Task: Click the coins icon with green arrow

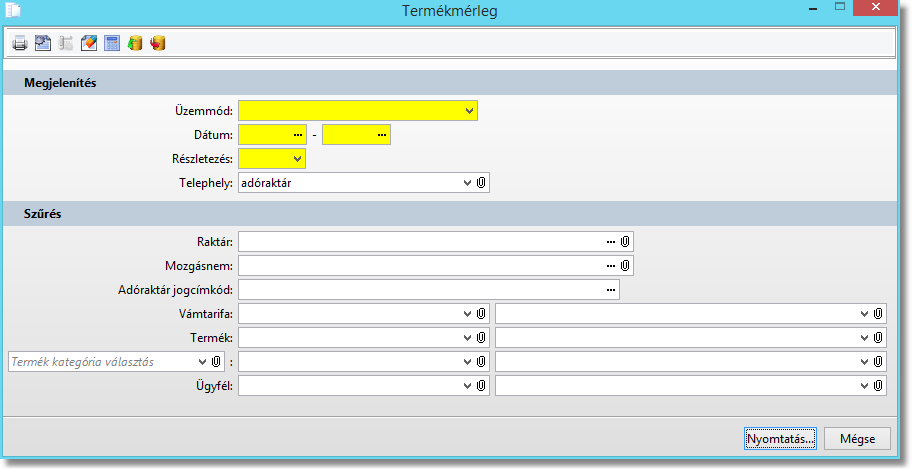Action: click(x=135, y=43)
